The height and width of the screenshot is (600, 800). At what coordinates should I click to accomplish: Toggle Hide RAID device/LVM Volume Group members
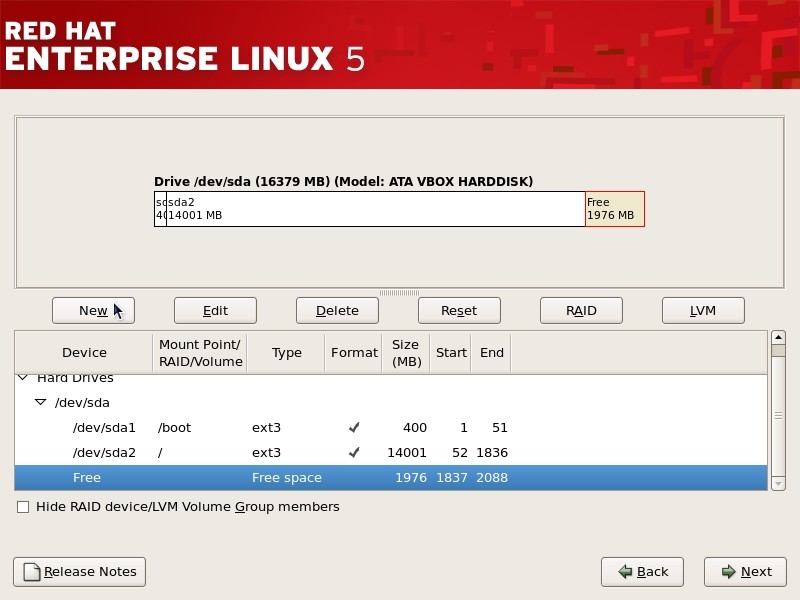[23, 507]
